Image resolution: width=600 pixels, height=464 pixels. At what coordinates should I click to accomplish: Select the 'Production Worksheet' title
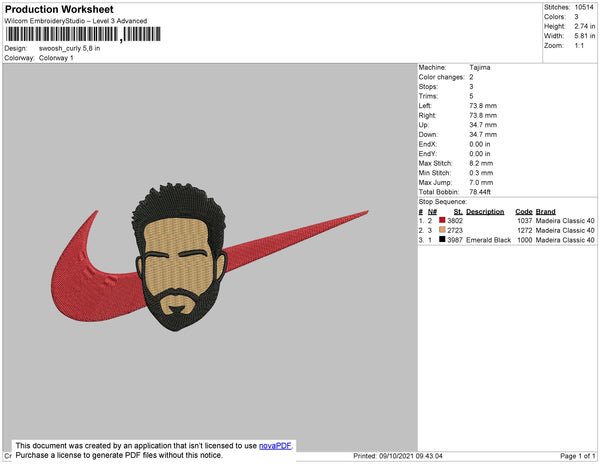pos(59,9)
